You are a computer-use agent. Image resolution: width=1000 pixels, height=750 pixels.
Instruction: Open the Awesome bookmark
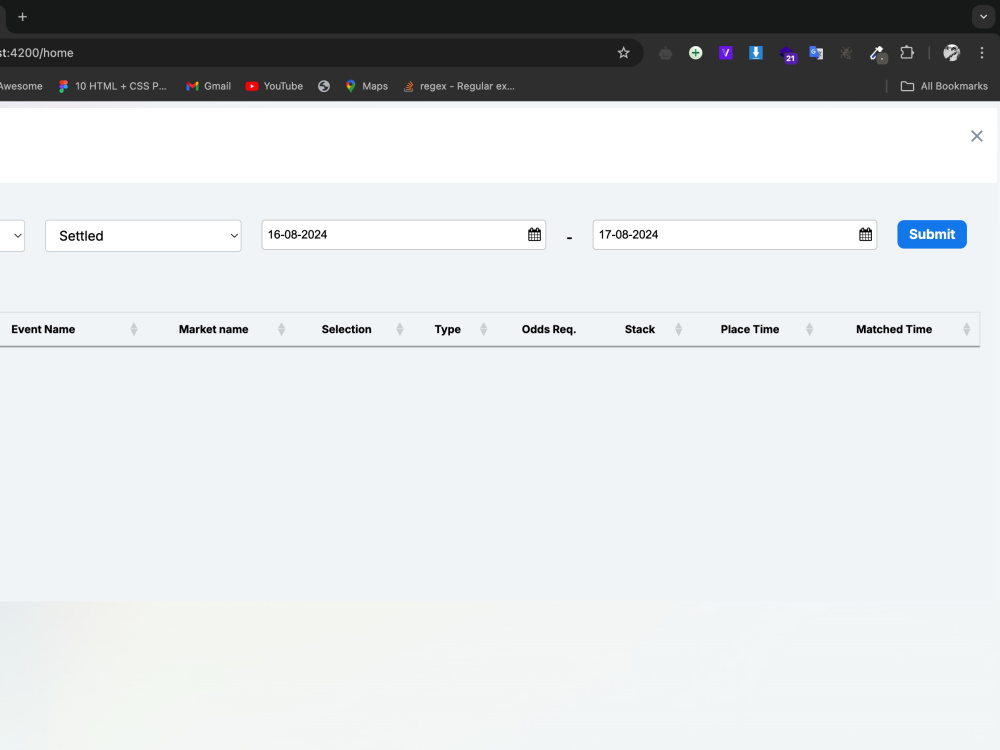tap(21, 86)
